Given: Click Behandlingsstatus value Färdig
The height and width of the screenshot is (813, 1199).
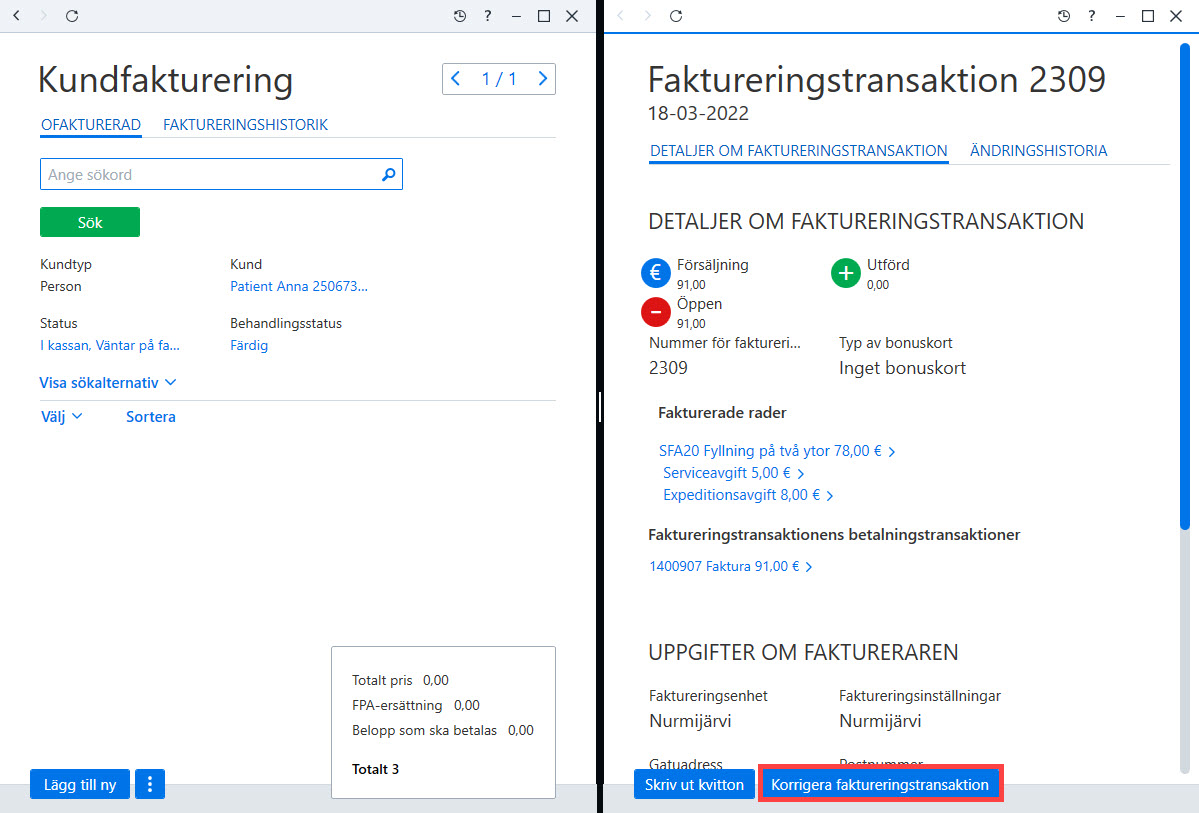Looking at the screenshot, I should [249, 345].
